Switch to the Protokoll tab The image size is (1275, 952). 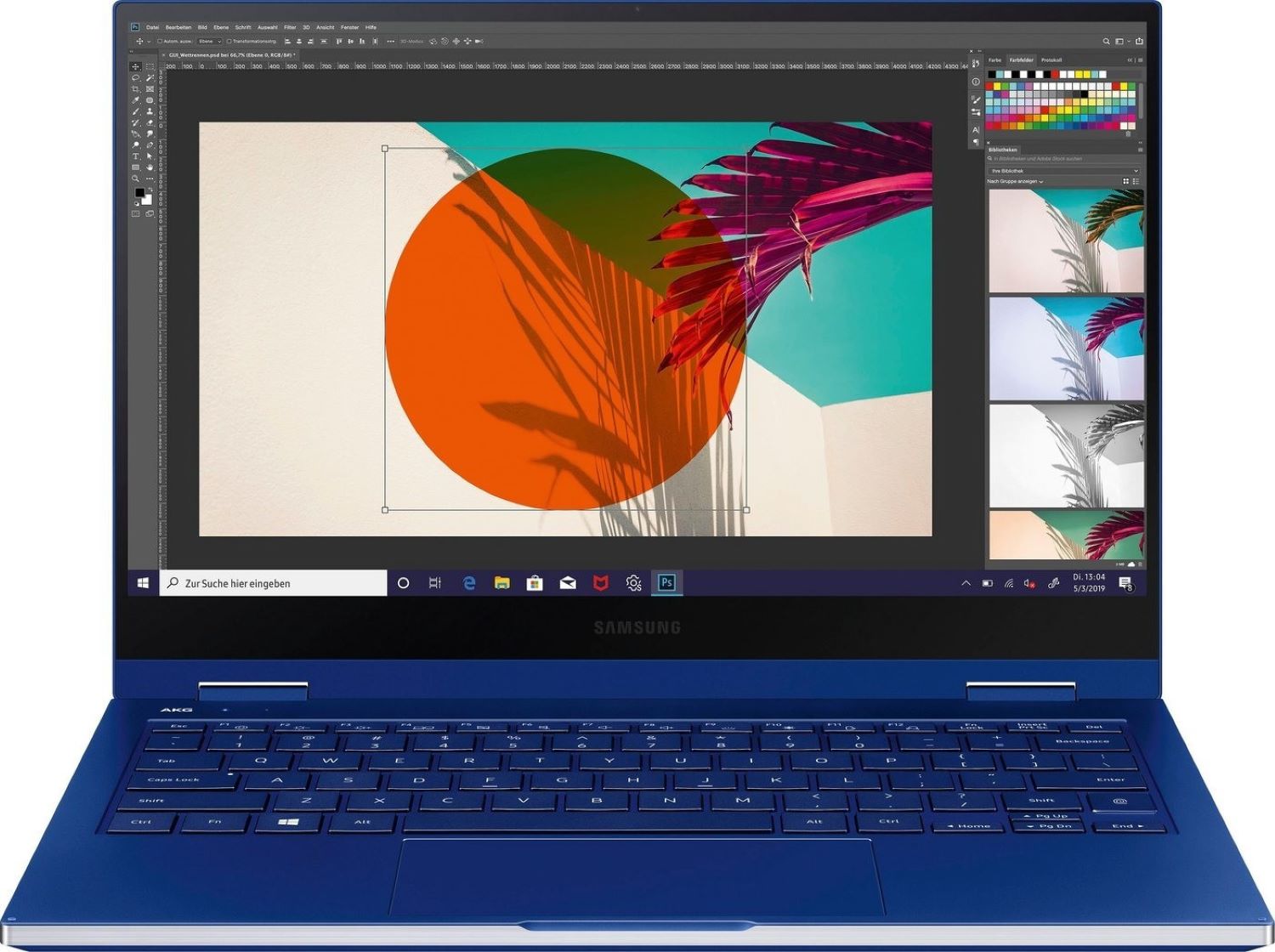click(1051, 60)
